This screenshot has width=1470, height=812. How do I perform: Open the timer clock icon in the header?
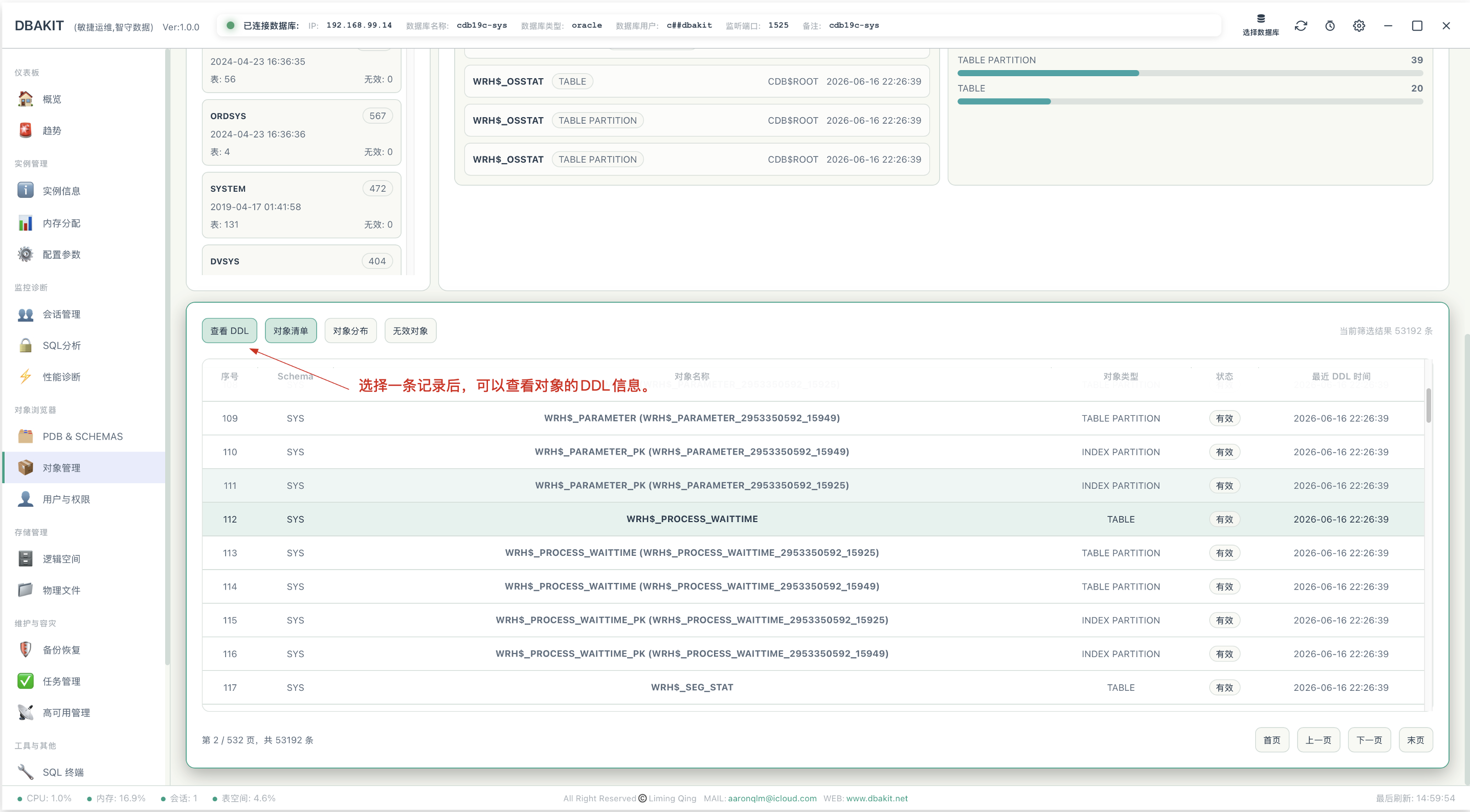[1330, 26]
